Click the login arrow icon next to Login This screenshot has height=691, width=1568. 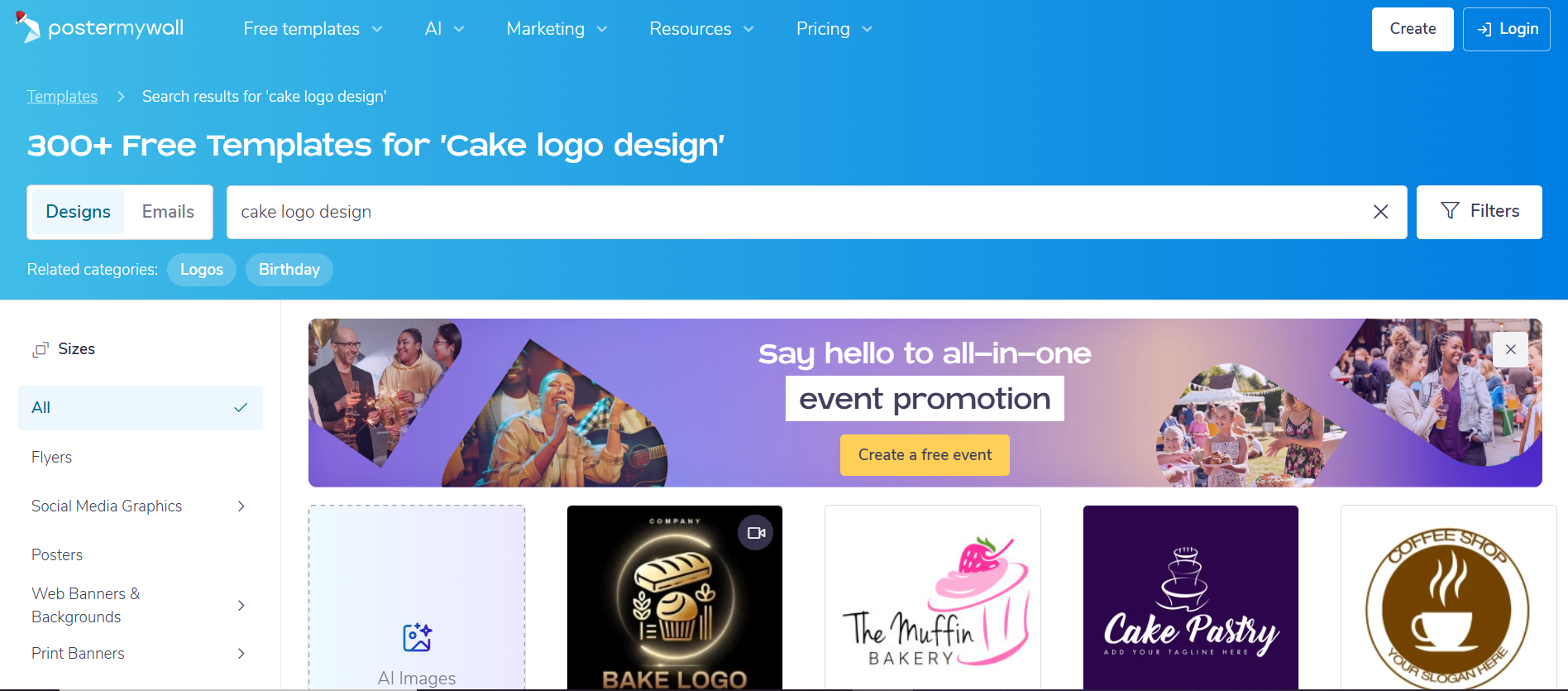pyautogui.click(x=1484, y=28)
